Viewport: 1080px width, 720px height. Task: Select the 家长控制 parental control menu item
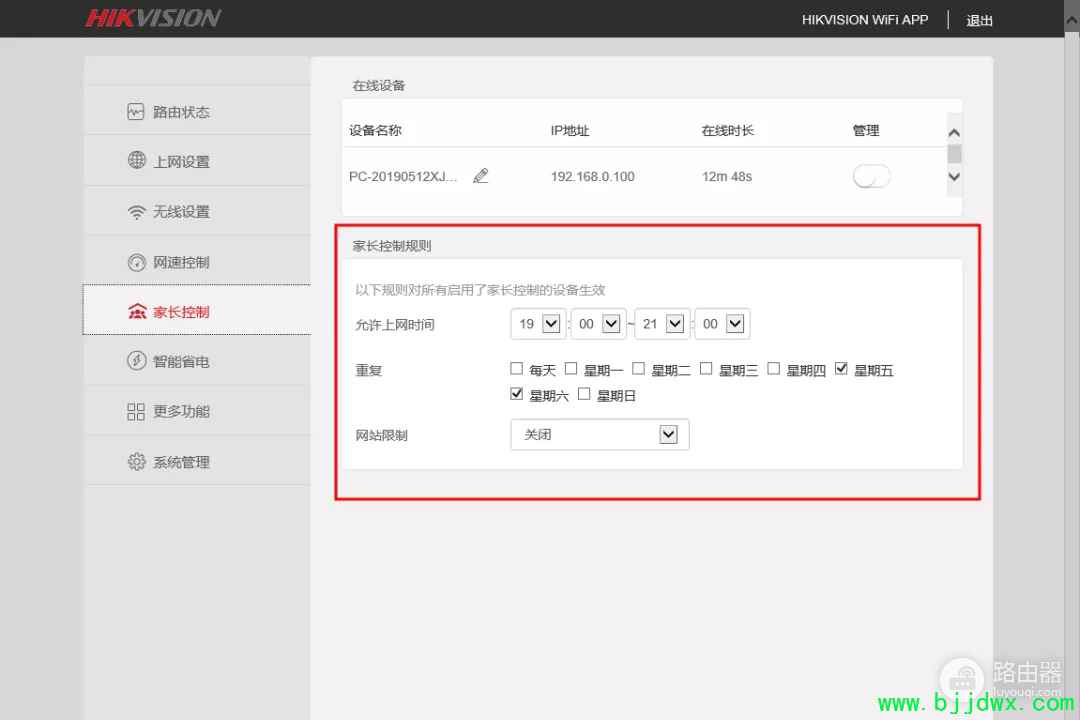pos(181,312)
